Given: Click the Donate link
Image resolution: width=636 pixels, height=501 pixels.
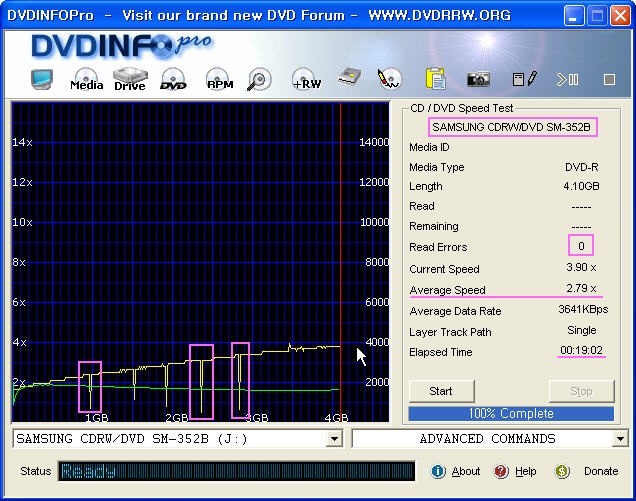Looking at the screenshot, I should pos(601,471).
